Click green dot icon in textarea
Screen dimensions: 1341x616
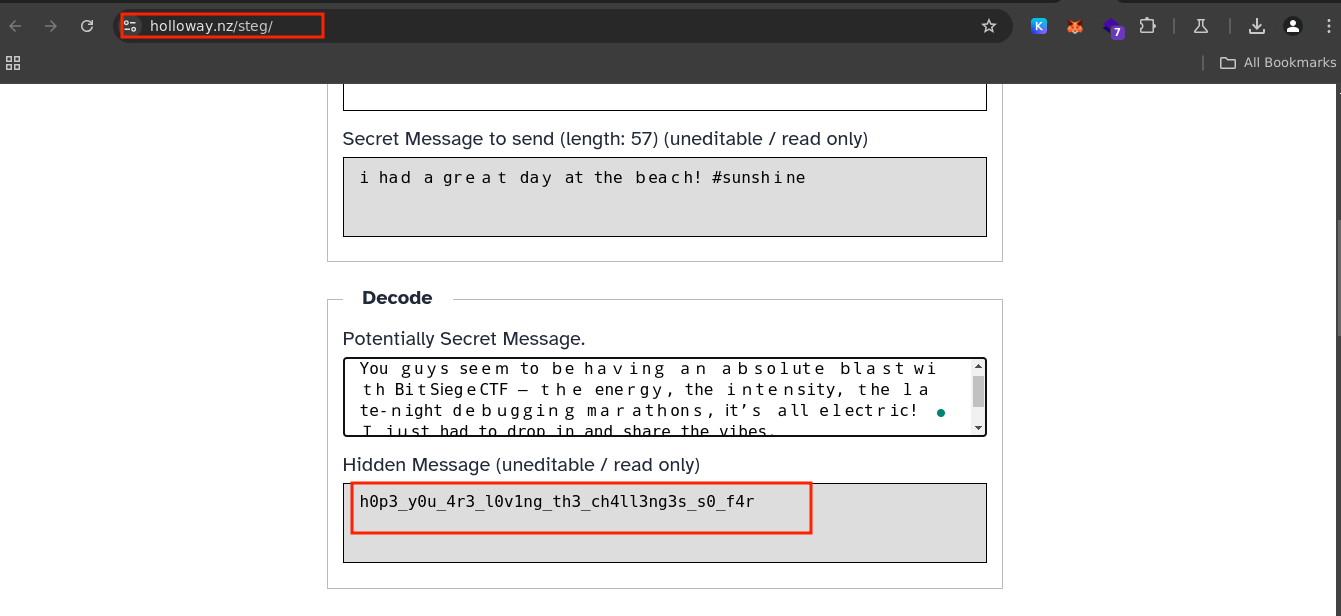941,412
